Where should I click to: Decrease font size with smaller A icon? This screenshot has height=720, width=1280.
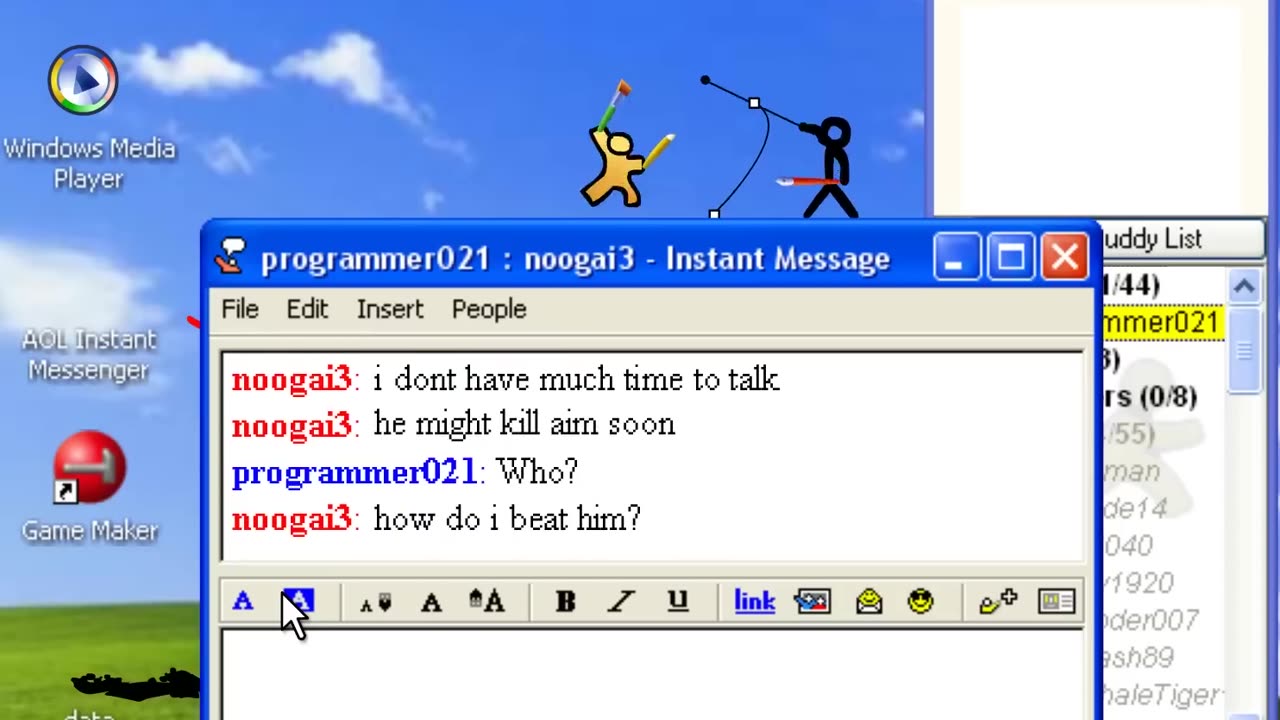click(x=376, y=603)
